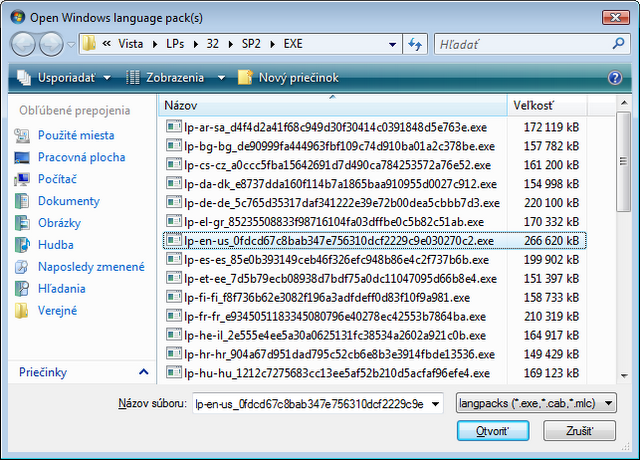Click the Verejné yellow folder icon

22,311
